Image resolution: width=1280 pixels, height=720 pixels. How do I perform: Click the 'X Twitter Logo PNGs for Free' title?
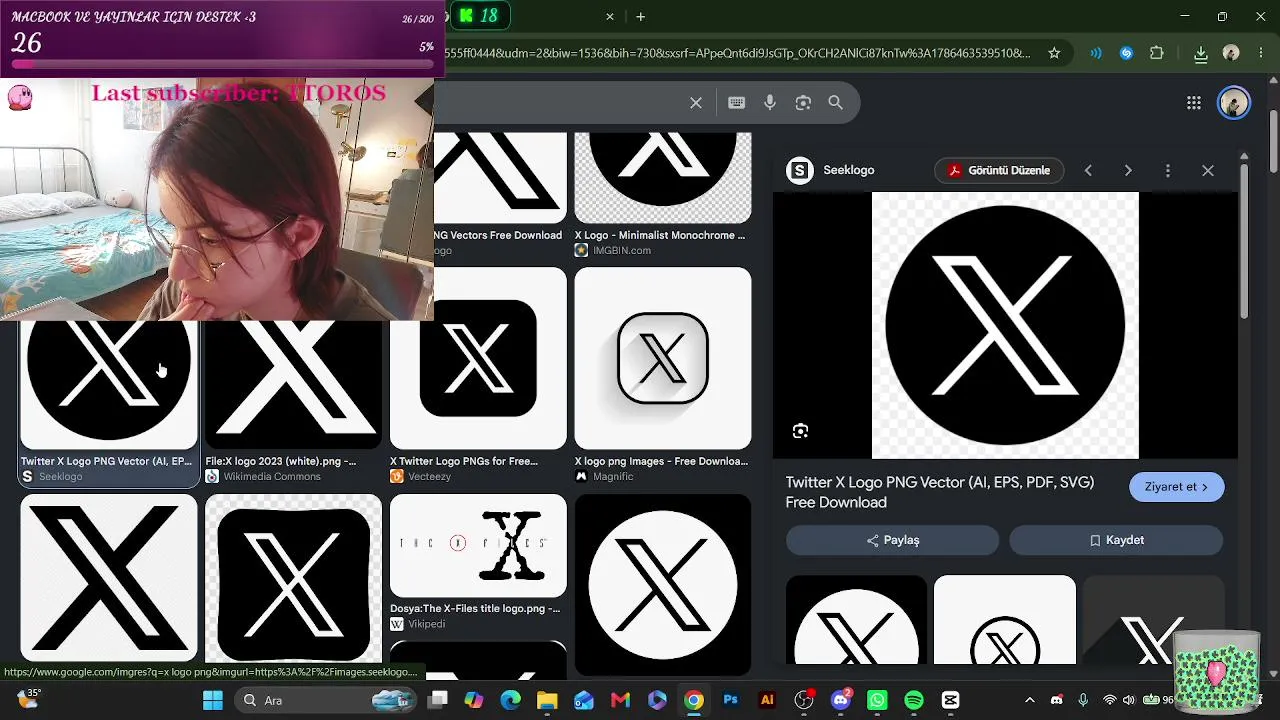pos(464,461)
